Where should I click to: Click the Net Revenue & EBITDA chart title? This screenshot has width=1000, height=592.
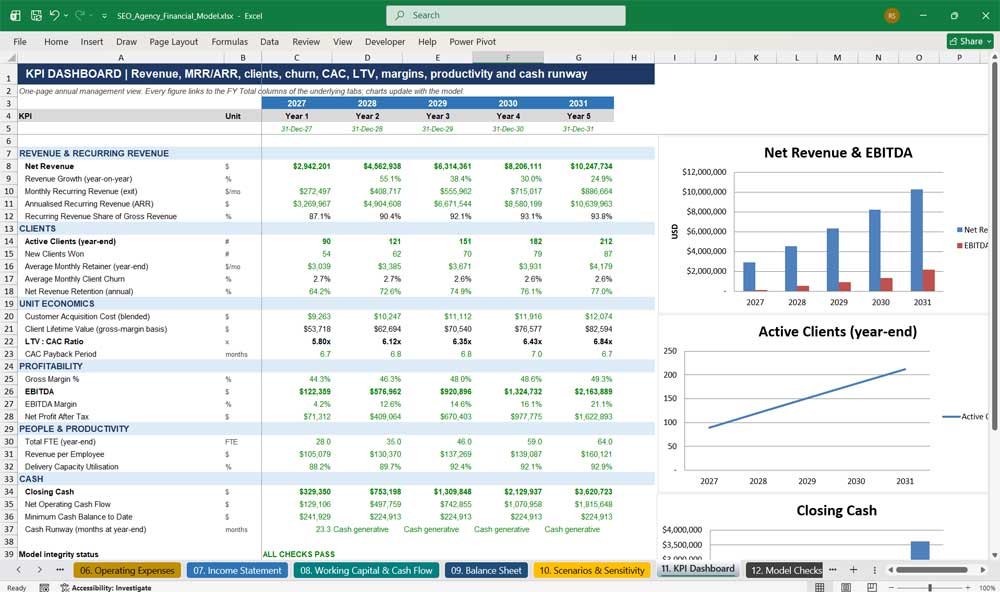[x=838, y=152]
